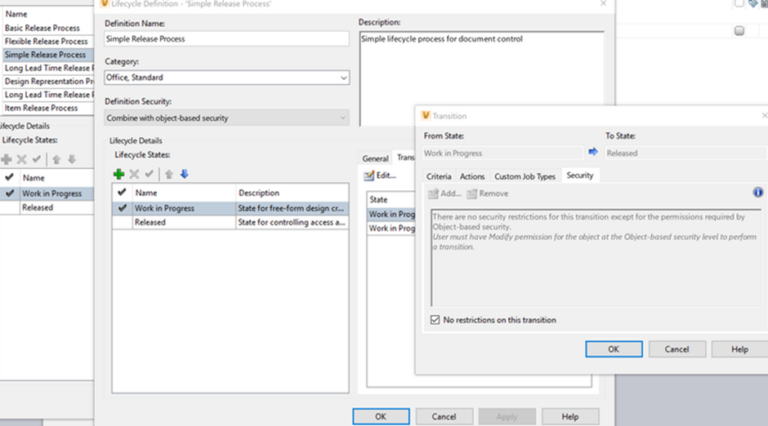Click the Definition Name input field

pyautogui.click(x=227, y=39)
